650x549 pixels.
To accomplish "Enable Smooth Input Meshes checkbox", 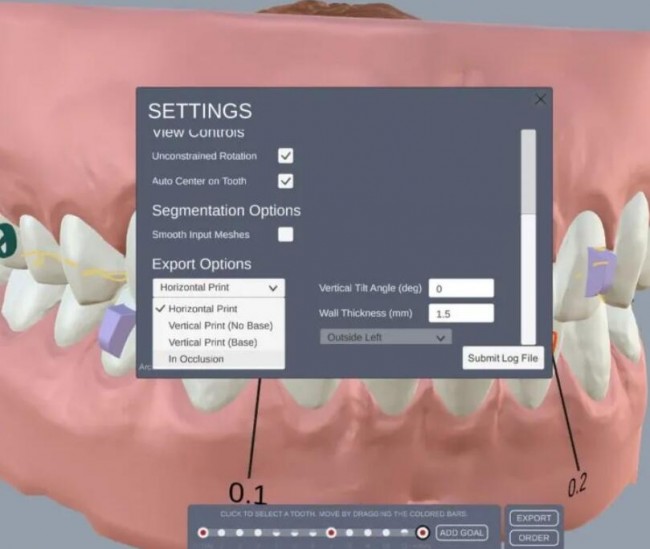I will click(x=285, y=234).
